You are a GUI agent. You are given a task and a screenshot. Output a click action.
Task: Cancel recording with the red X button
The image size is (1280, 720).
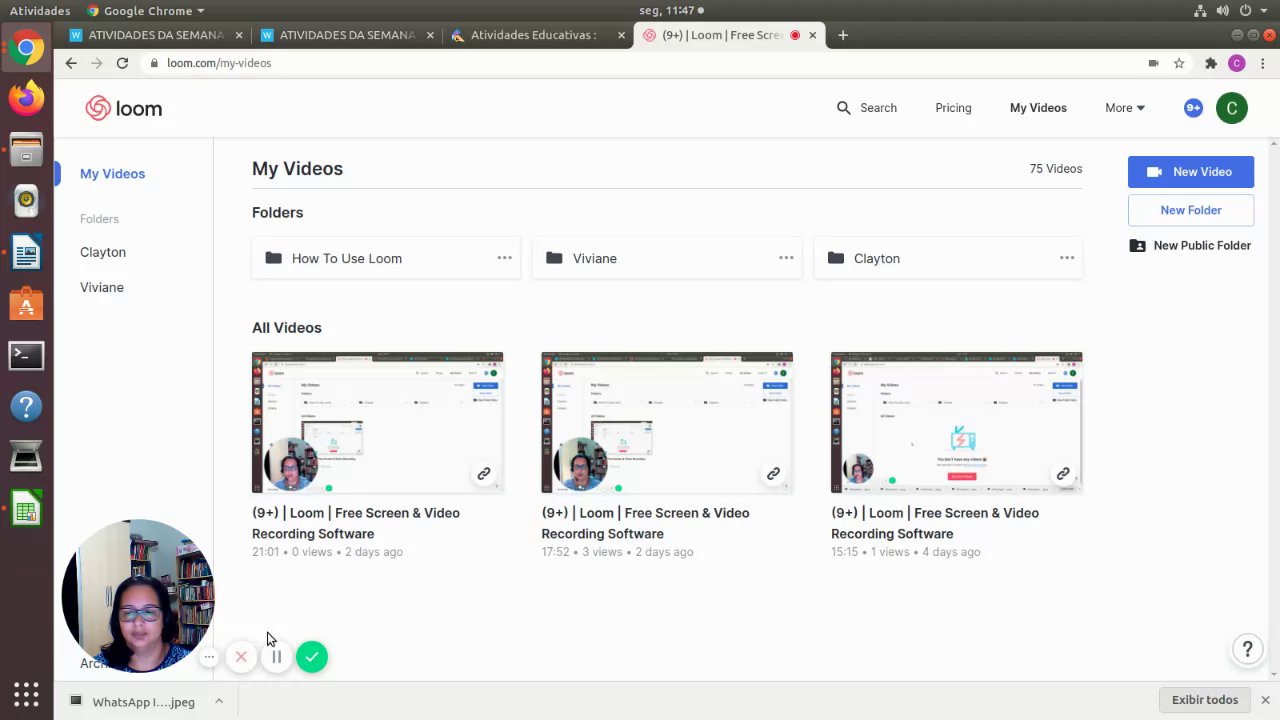[241, 657]
